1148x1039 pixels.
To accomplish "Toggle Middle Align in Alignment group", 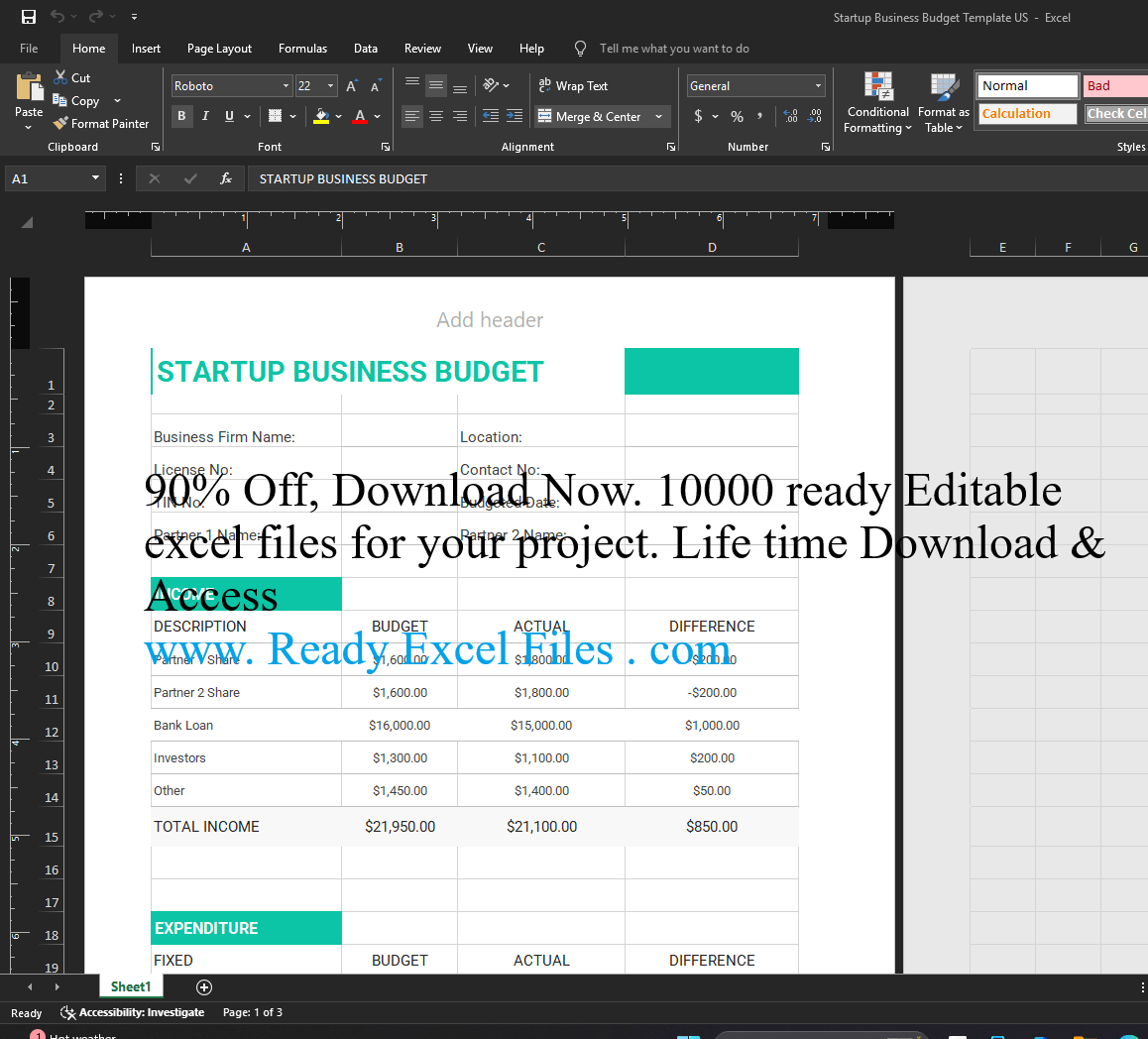I will click(x=435, y=85).
